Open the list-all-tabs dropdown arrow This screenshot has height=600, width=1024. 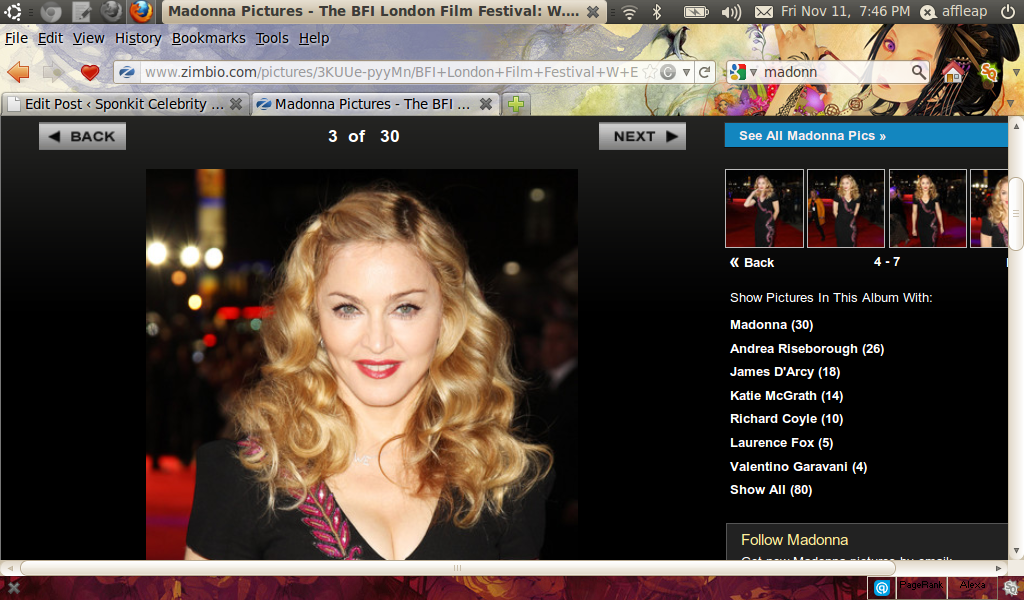[1012, 104]
